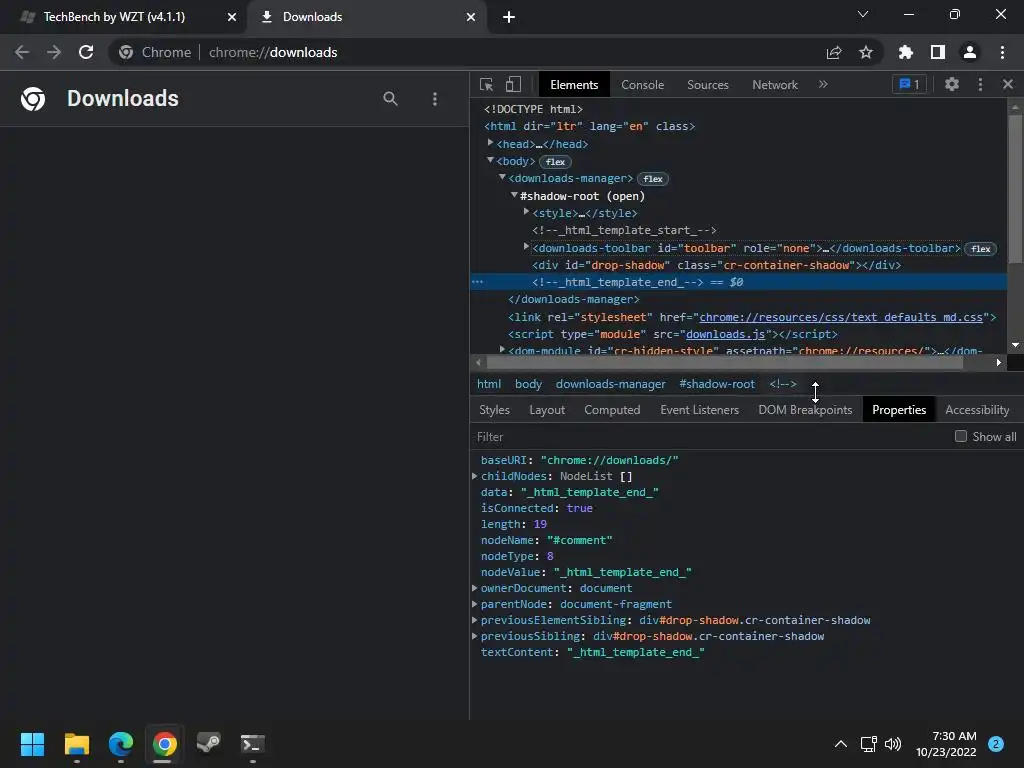This screenshot has width=1024, height=768.
Task: Expand the ownerDocument property
Action: (475, 588)
